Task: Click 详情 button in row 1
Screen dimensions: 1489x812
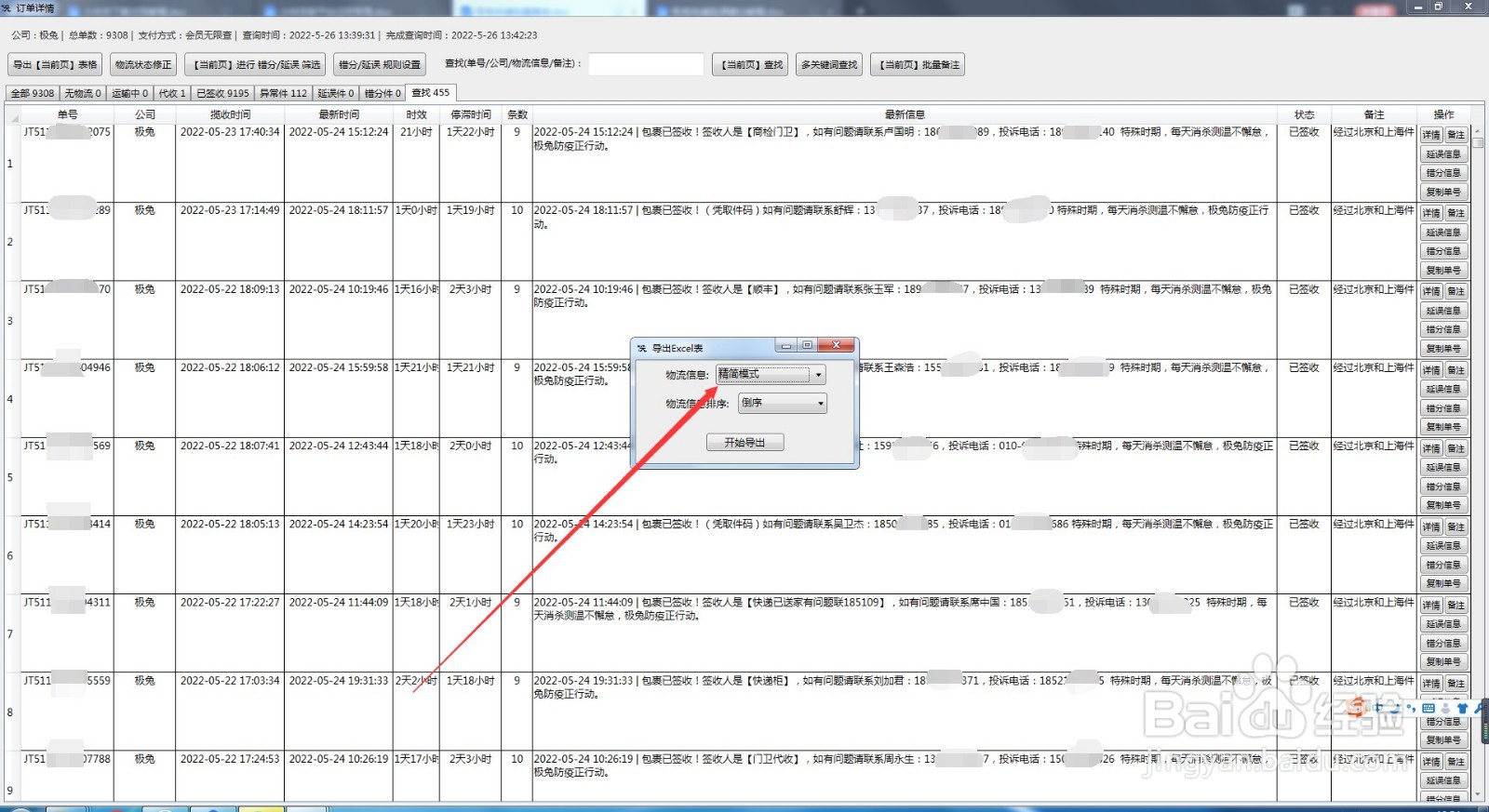Action: (x=1431, y=135)
